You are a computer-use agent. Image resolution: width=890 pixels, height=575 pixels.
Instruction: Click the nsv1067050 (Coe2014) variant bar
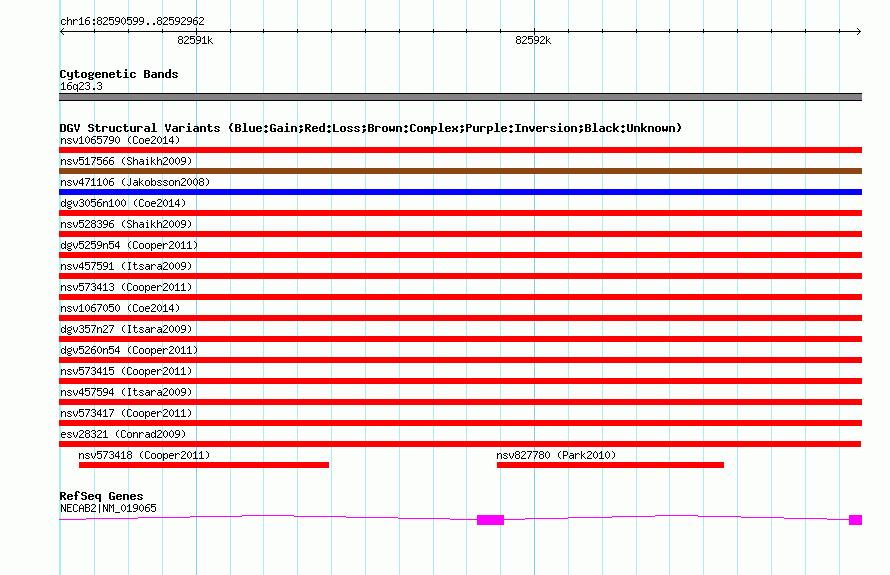(x=460, y=318)
